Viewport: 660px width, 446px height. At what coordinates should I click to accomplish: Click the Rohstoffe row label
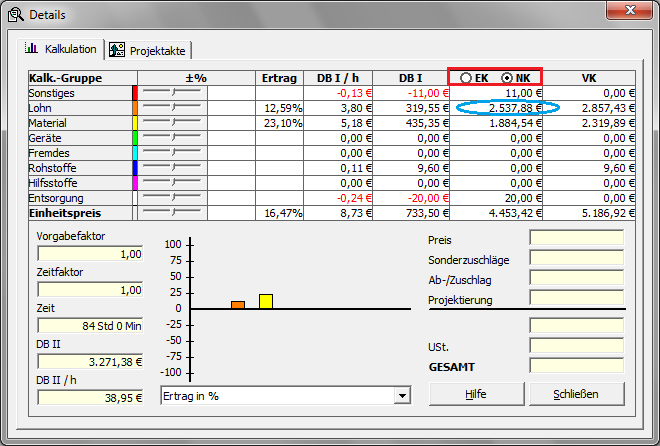52,168
